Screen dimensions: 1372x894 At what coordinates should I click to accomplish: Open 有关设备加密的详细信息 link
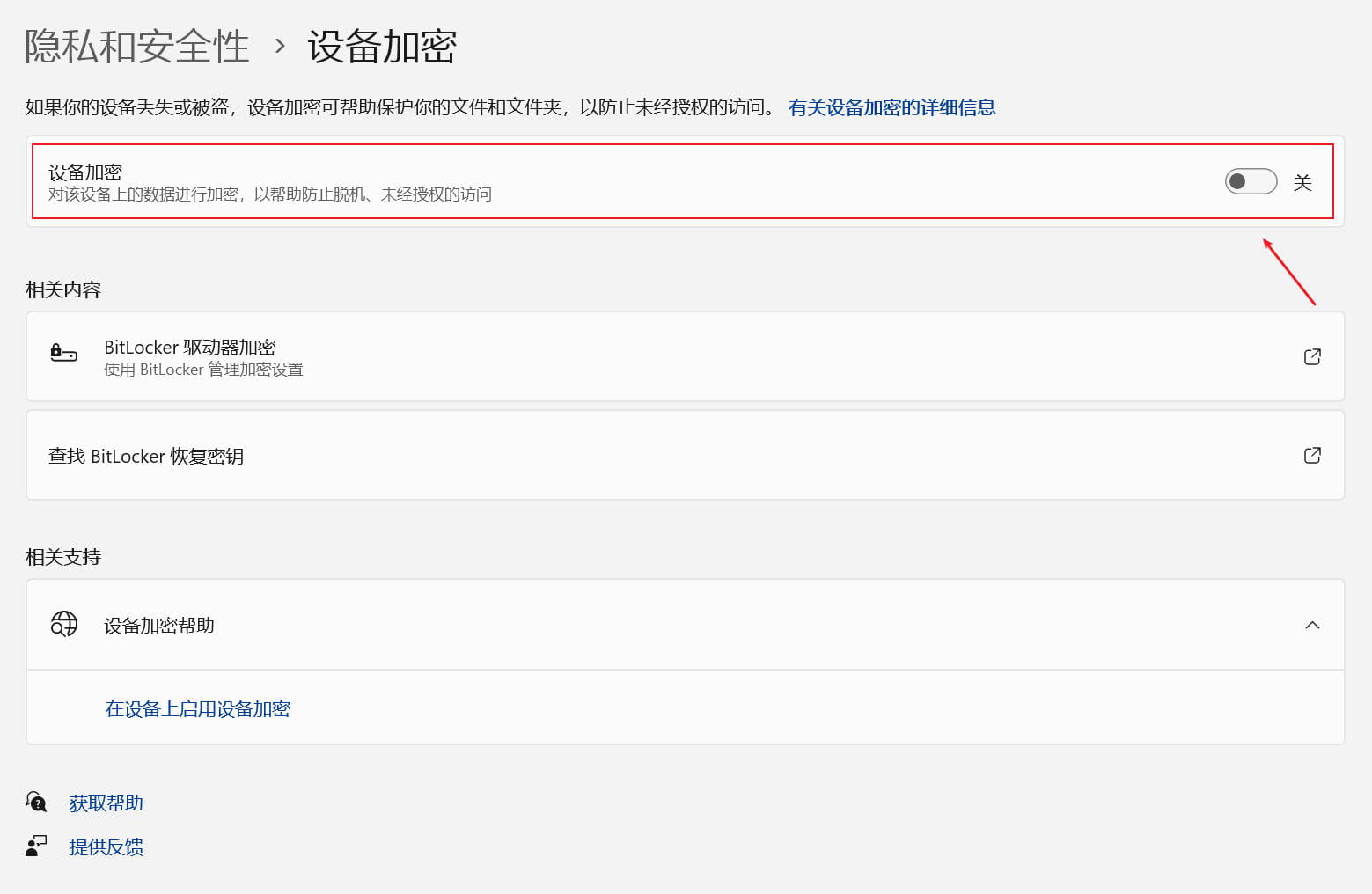(x=891, y=106)
